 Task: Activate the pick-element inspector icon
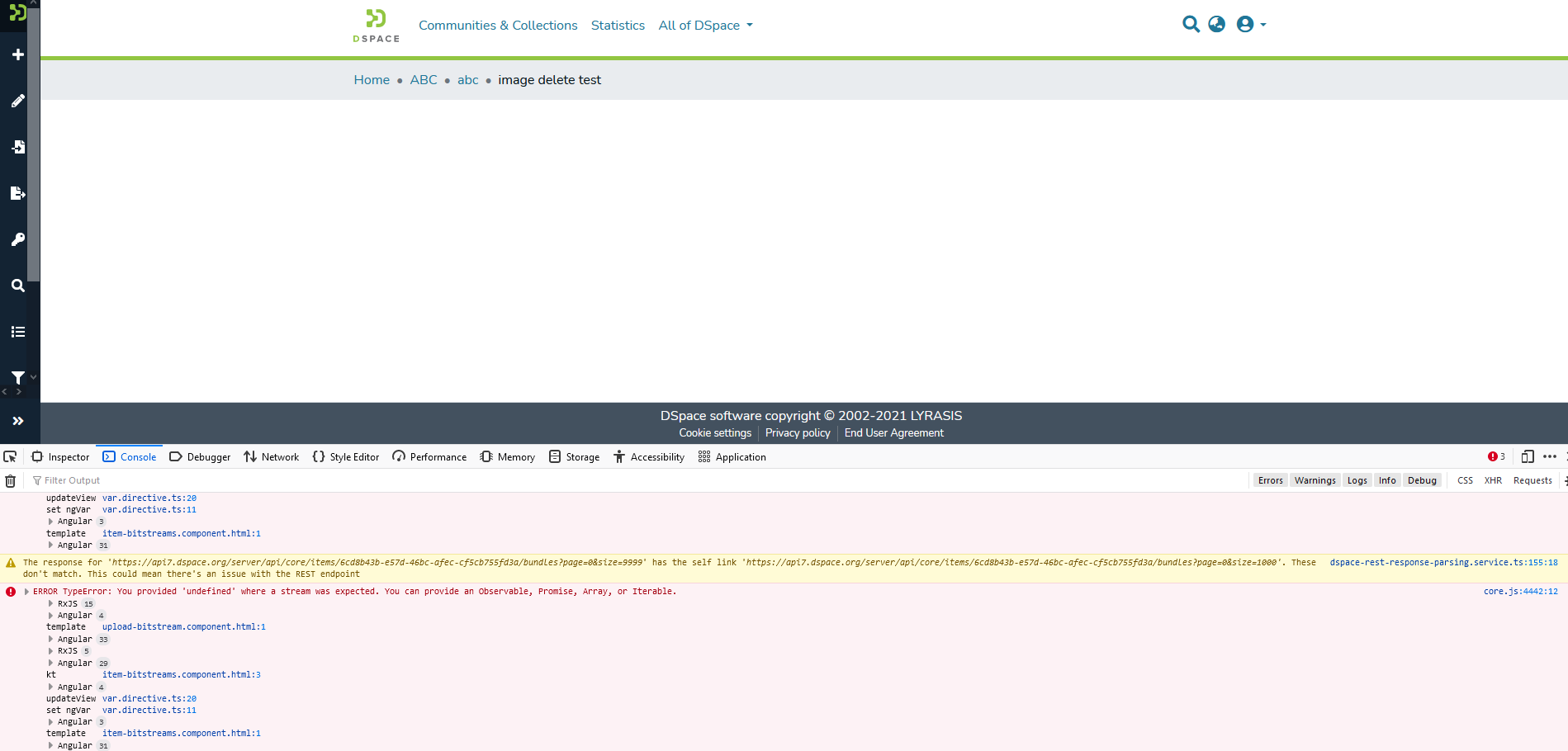click(10, 456)
